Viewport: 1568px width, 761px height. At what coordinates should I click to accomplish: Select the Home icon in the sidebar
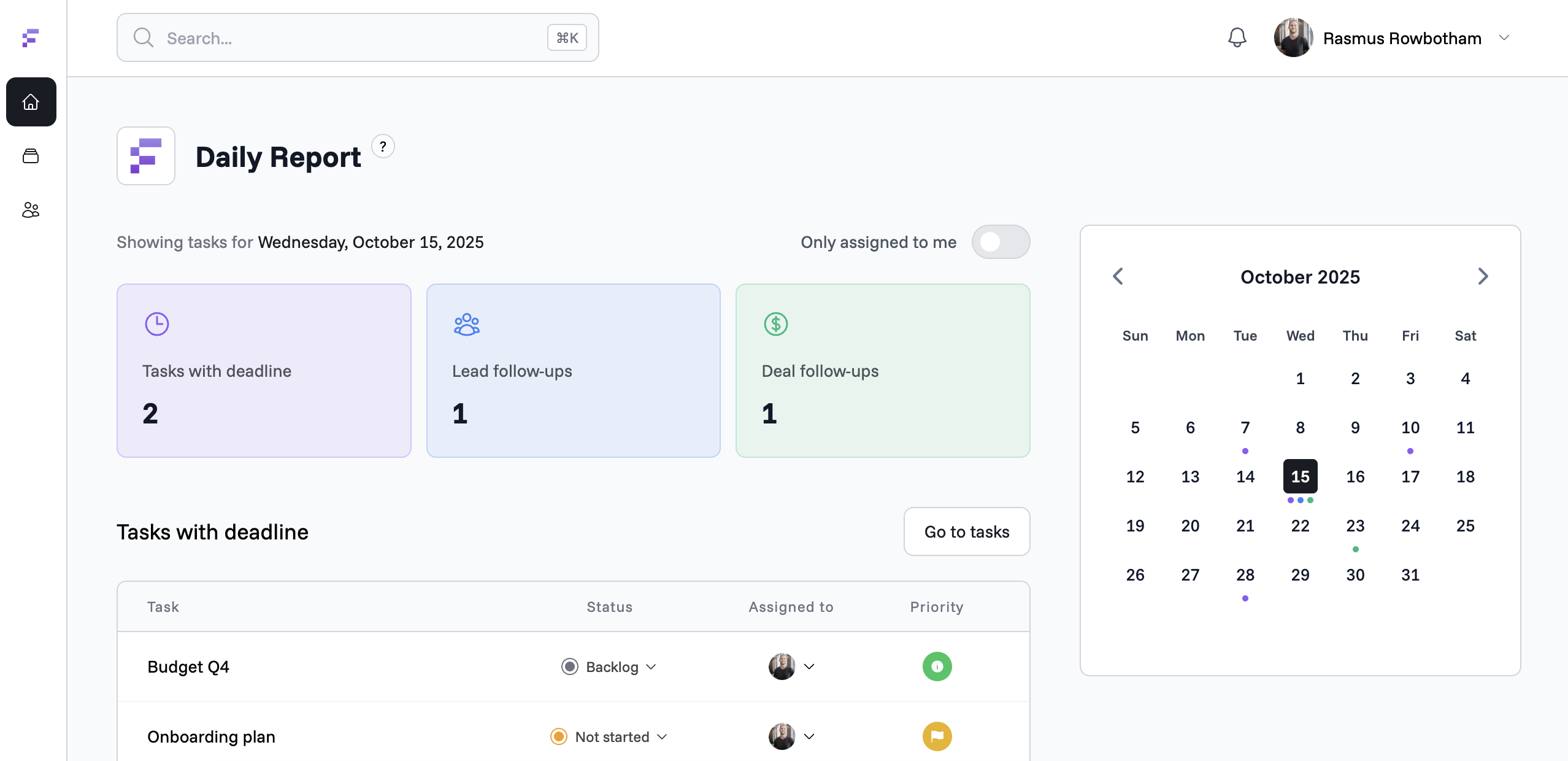[31, 102]
